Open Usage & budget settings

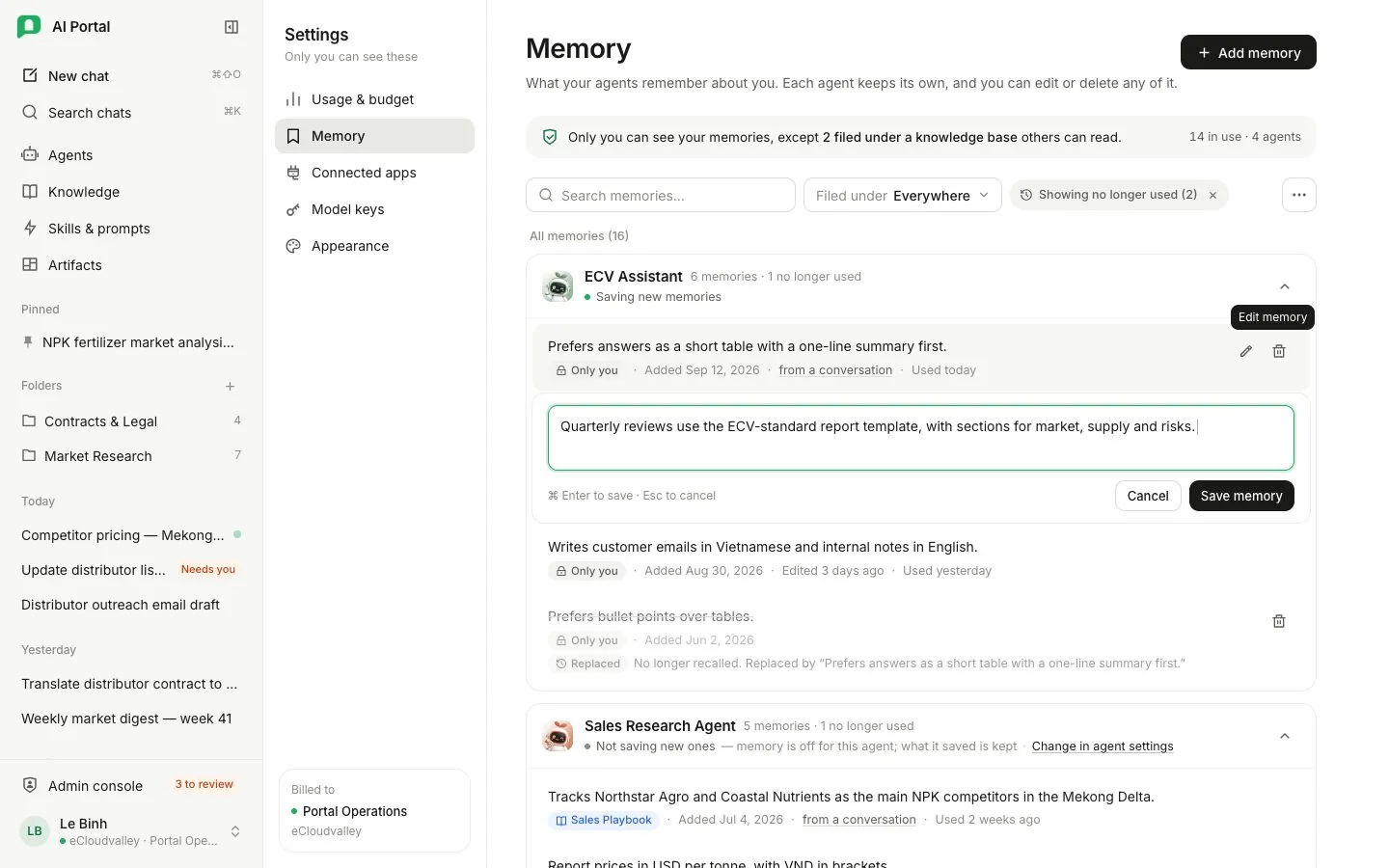374,99
